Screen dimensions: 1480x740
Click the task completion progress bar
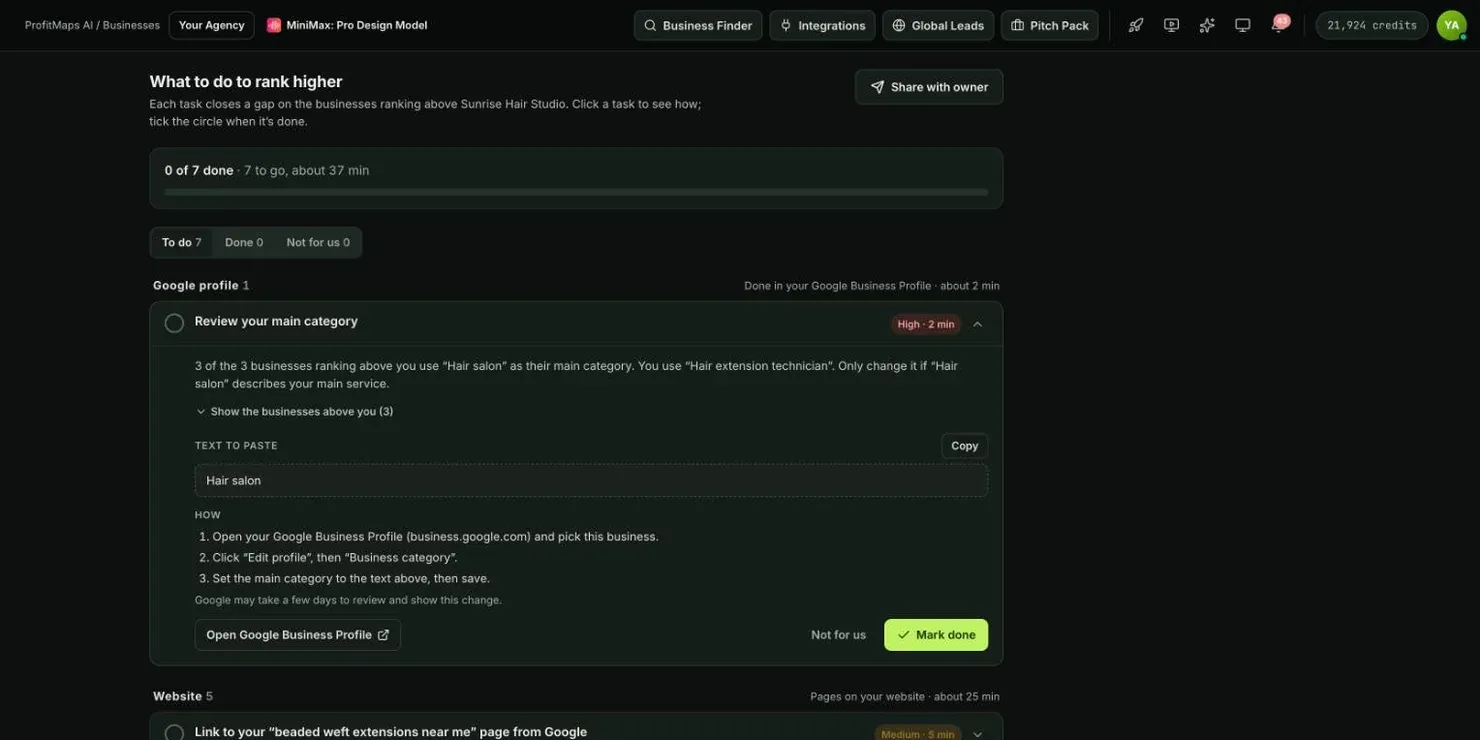point(576,192)
